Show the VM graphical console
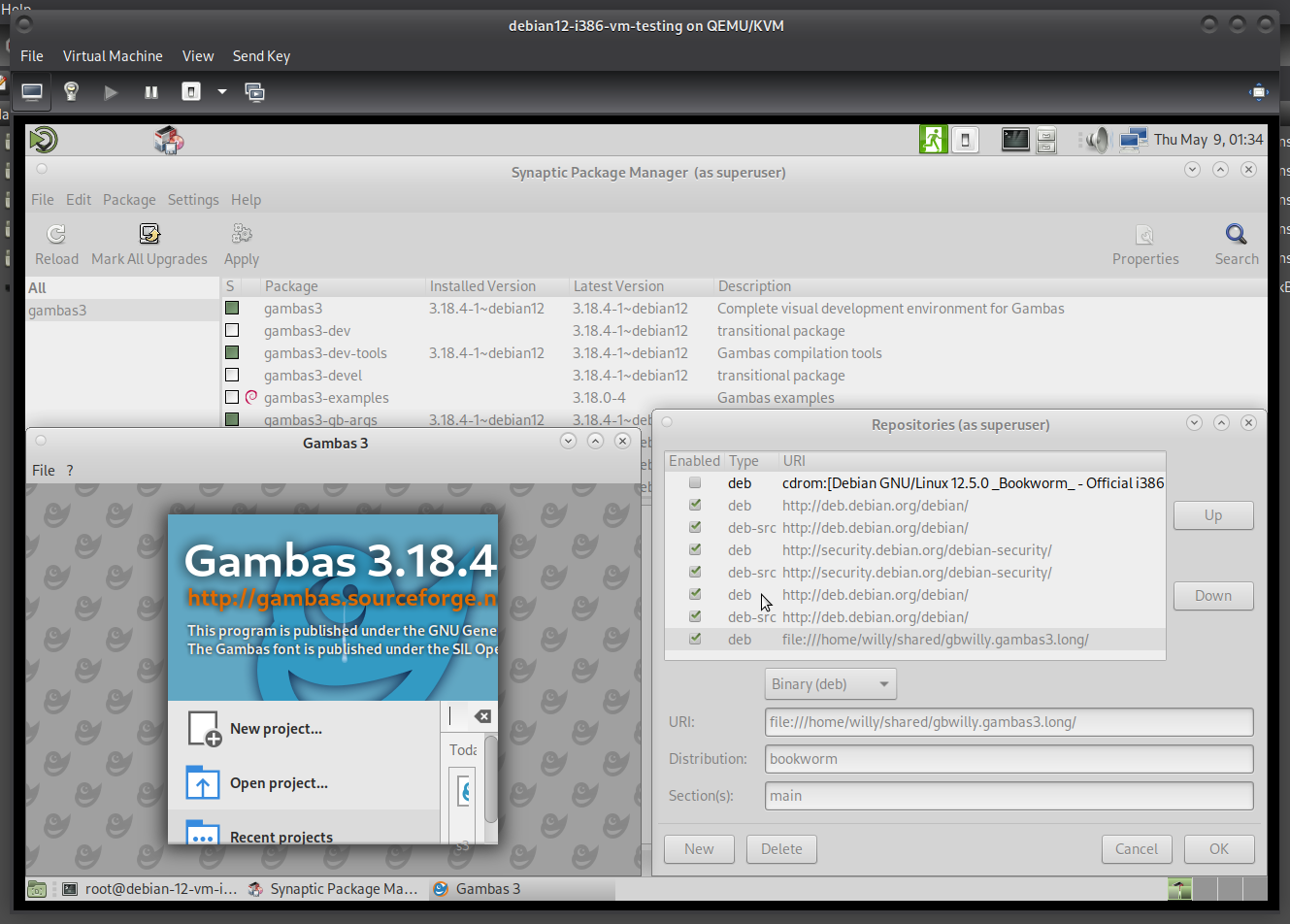1290x924 pixels. pyautogui.click(x=32, y=92)
